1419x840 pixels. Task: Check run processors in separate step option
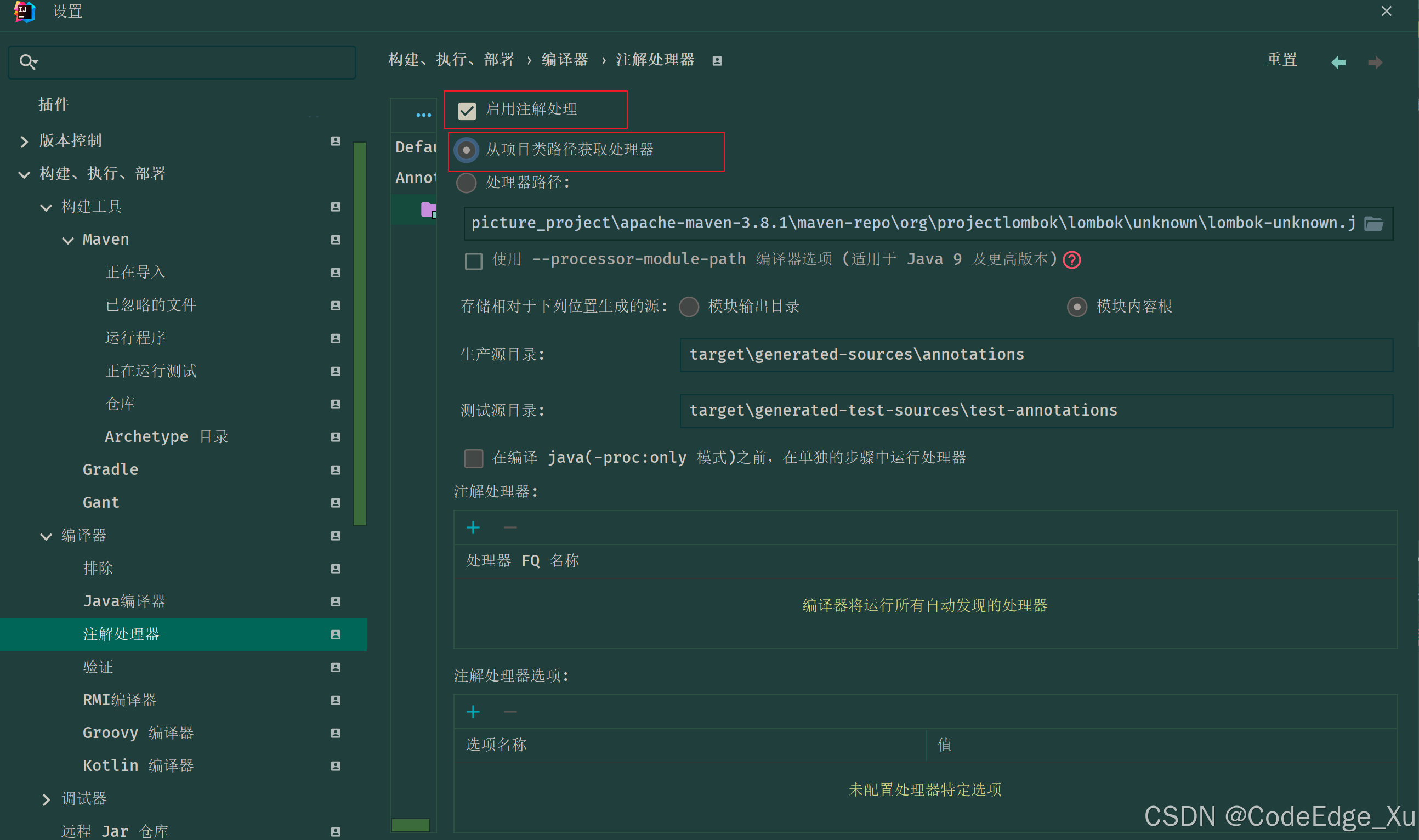(x=473, y=458)
